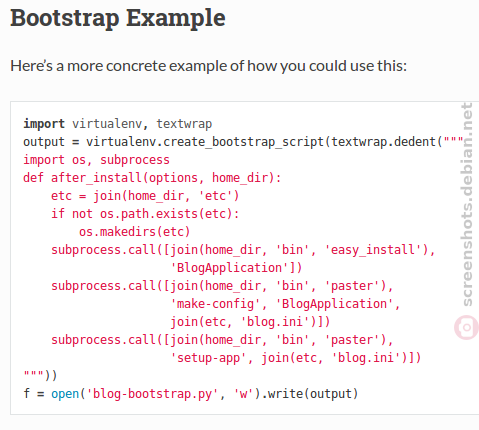Click the "etc = join(home_dir, 'etc')" line
This screenshot has height=430, width=479.
click(x=145, y=196)
